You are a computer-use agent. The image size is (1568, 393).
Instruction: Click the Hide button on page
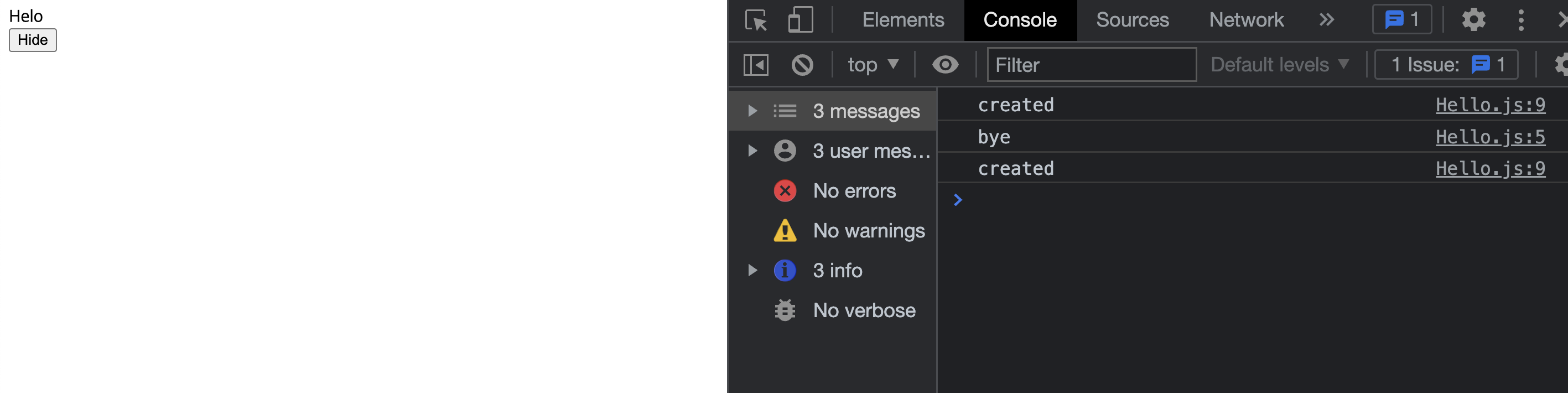(33, 40)
